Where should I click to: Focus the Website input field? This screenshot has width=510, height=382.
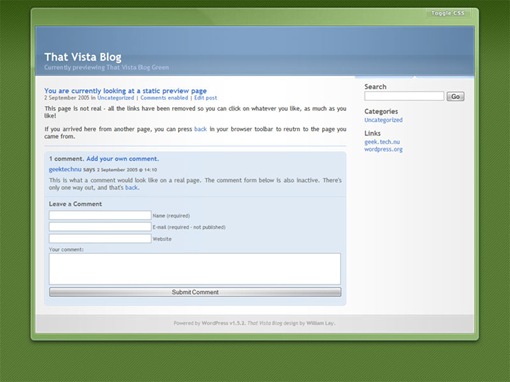click(x=100, y=239)
